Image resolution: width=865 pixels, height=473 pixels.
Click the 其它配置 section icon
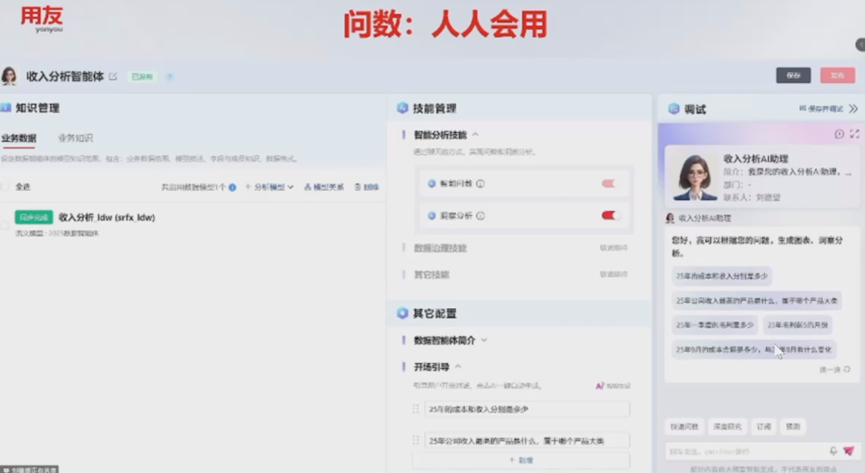(x=402, y=313)
